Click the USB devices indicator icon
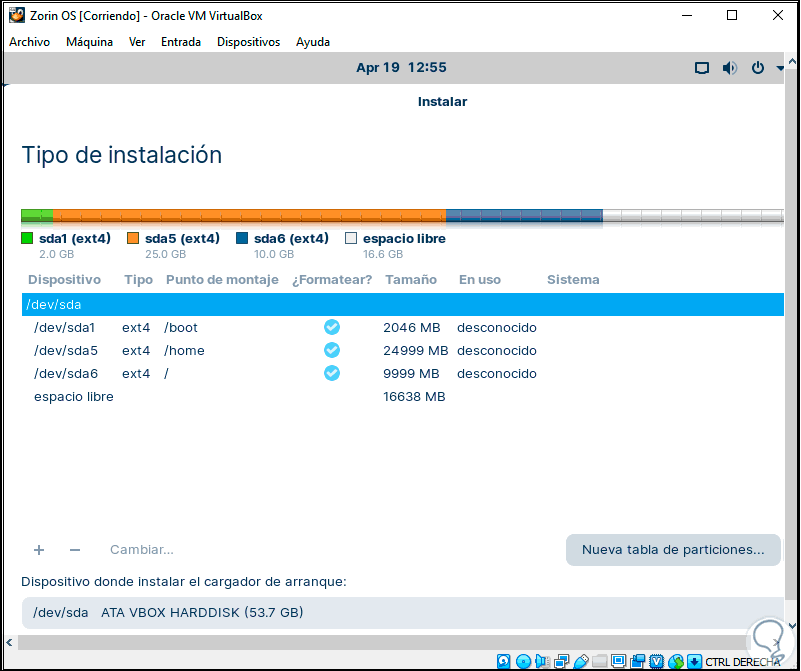Screen dimensions: 801x671 pos(581,661)
